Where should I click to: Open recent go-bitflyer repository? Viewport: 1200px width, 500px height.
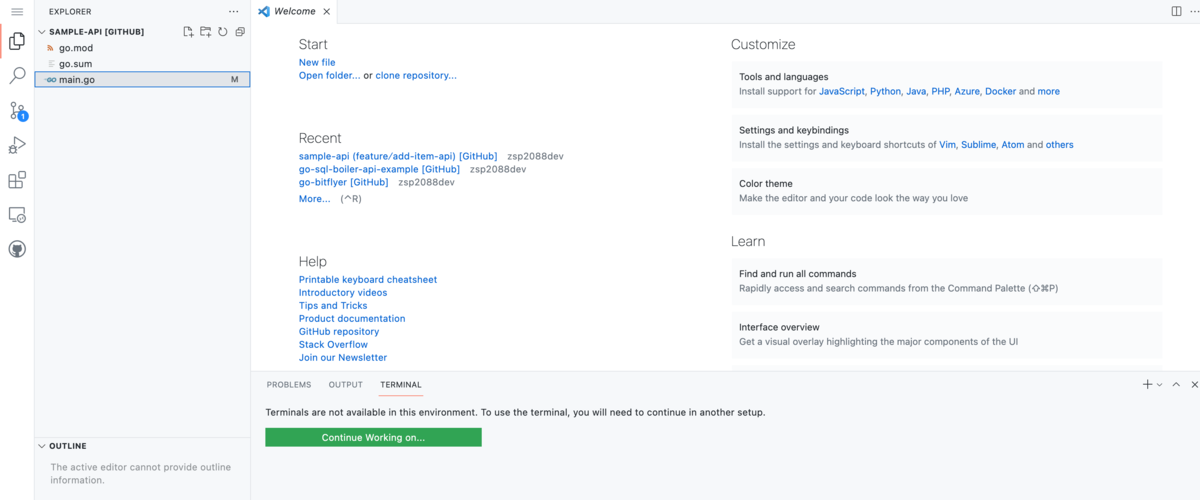click(343, 182)
